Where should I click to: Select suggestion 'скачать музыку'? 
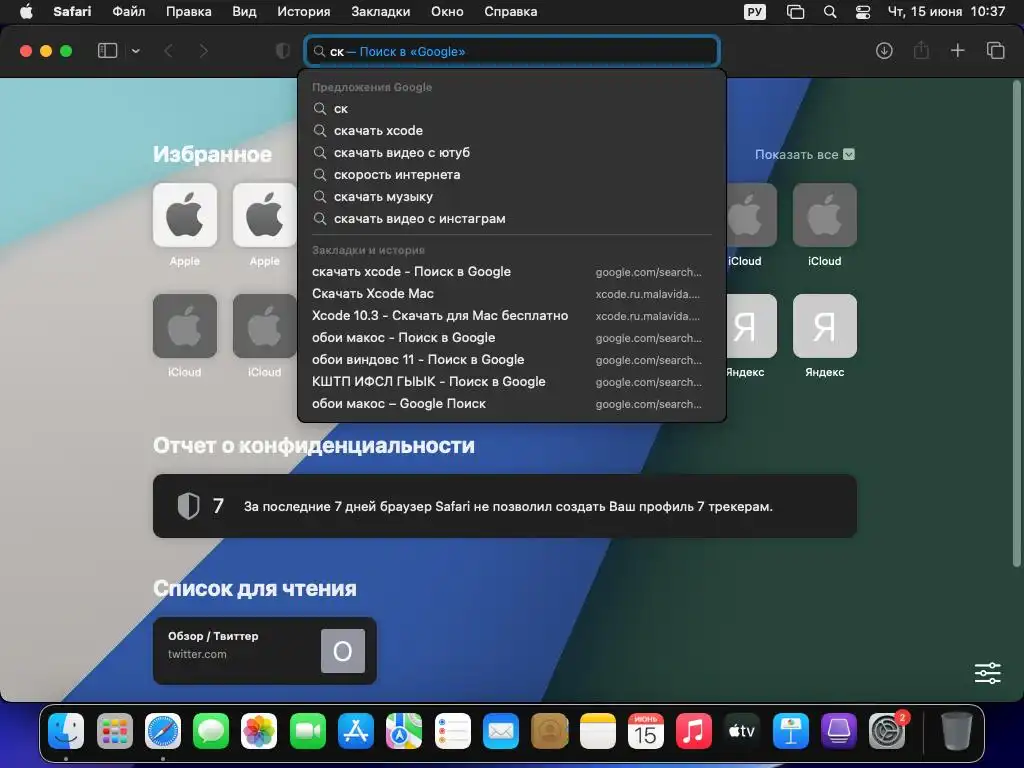coord(512,197)
